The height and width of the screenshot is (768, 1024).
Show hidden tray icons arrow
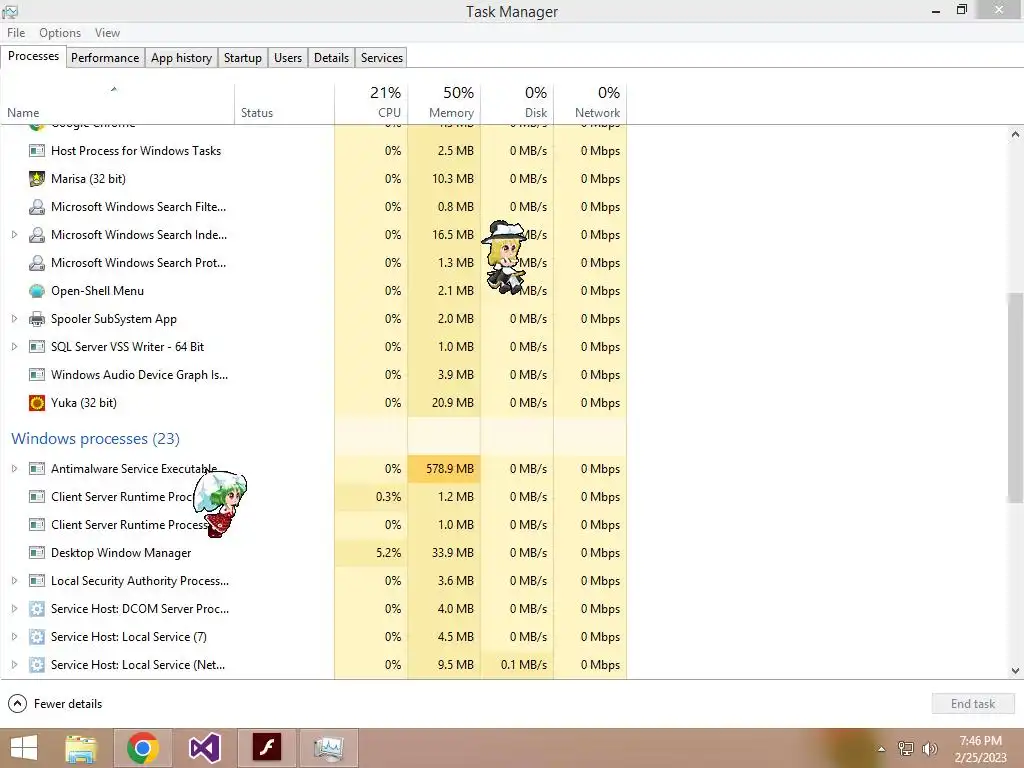pos(882,749)
